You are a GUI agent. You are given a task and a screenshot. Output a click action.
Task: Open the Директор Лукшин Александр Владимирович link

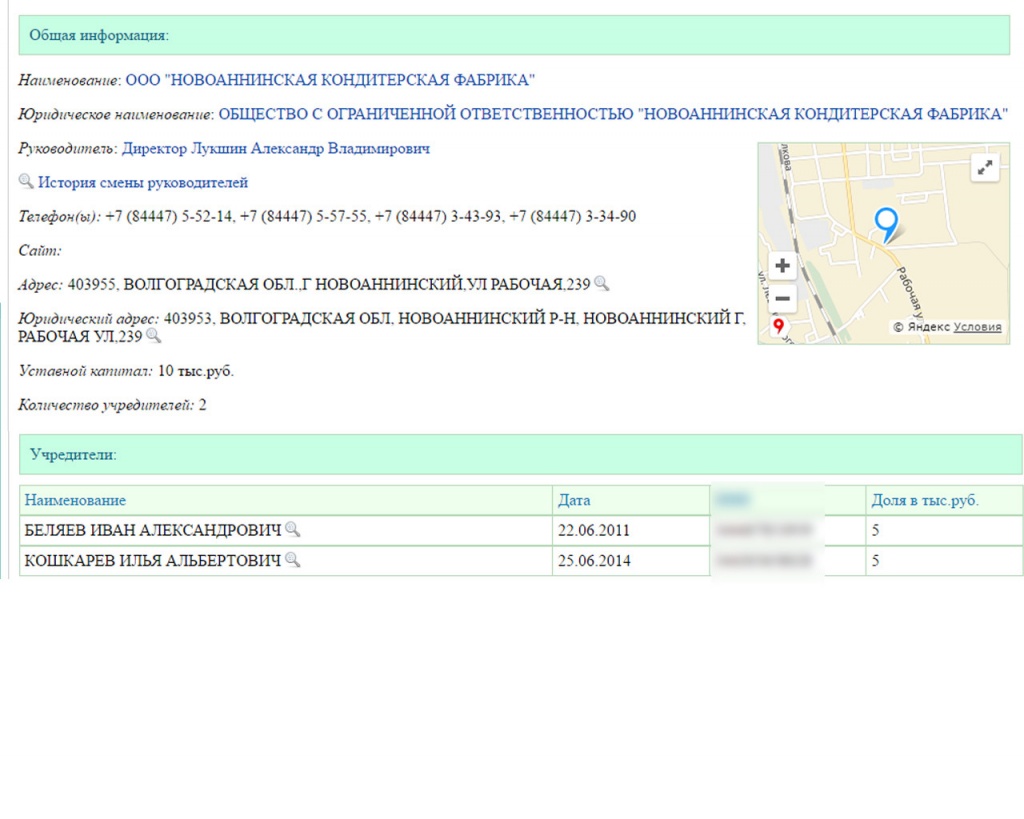[276, 148]
